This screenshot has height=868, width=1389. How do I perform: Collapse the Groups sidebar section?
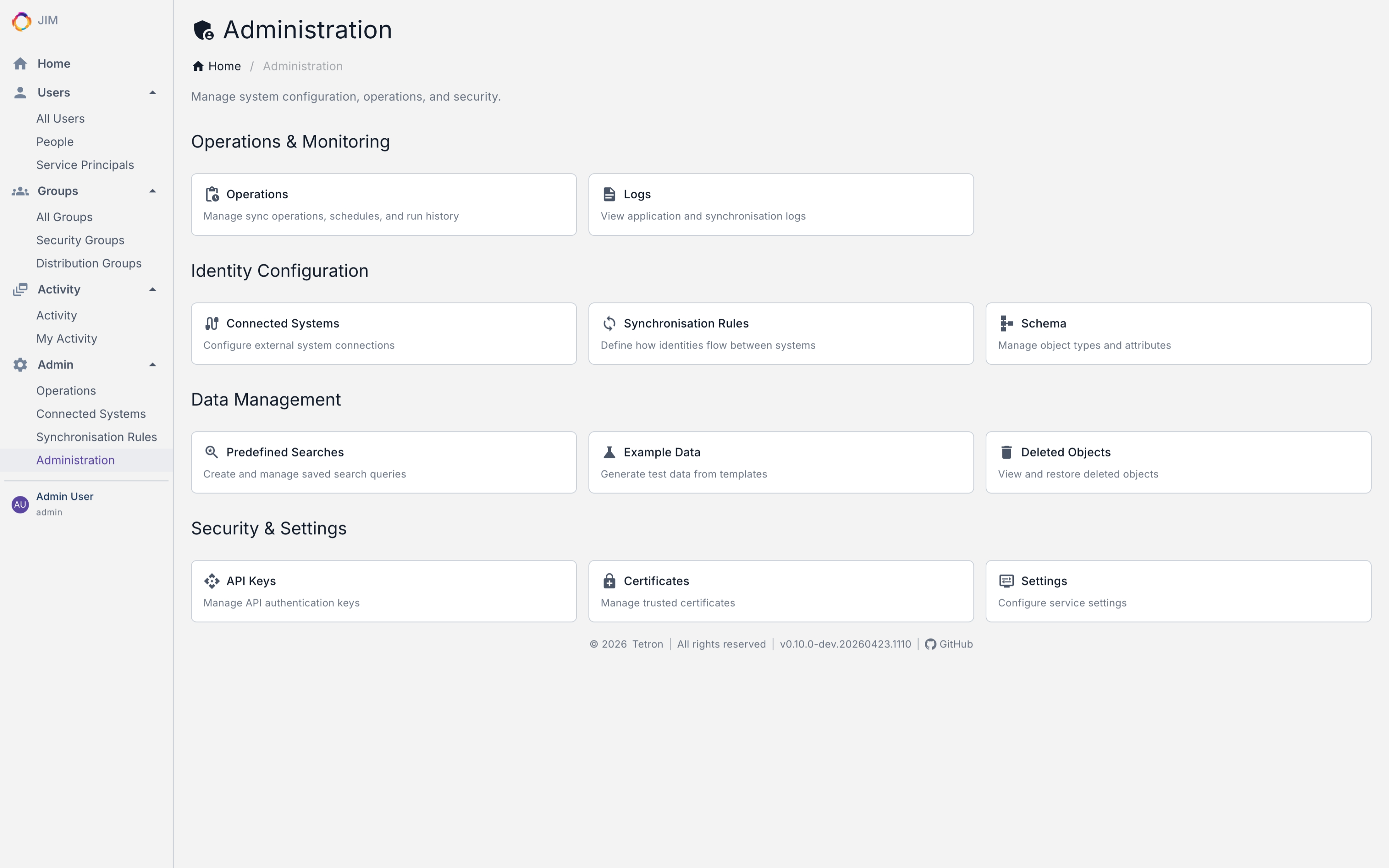[153, 191]
